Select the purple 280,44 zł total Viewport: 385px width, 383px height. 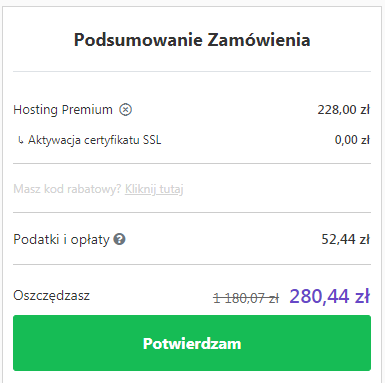[x=330, y=296]
